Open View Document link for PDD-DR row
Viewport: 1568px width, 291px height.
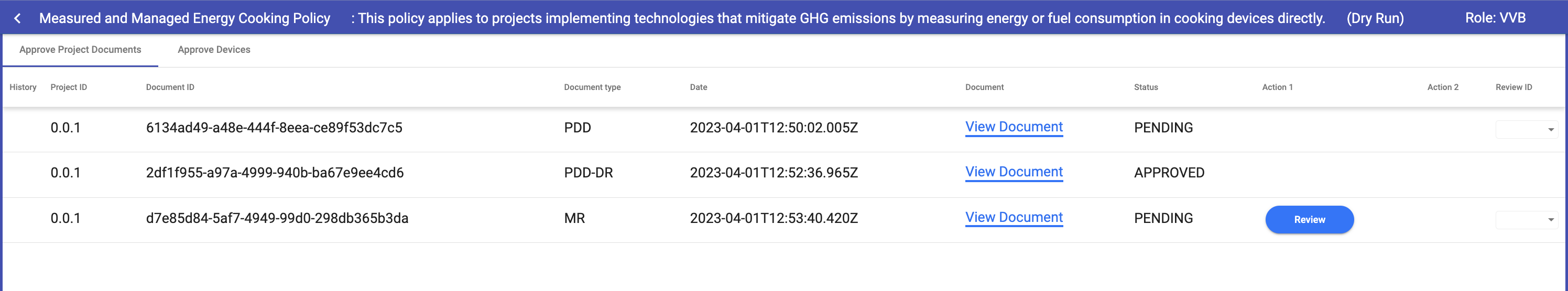point(1014,172)
